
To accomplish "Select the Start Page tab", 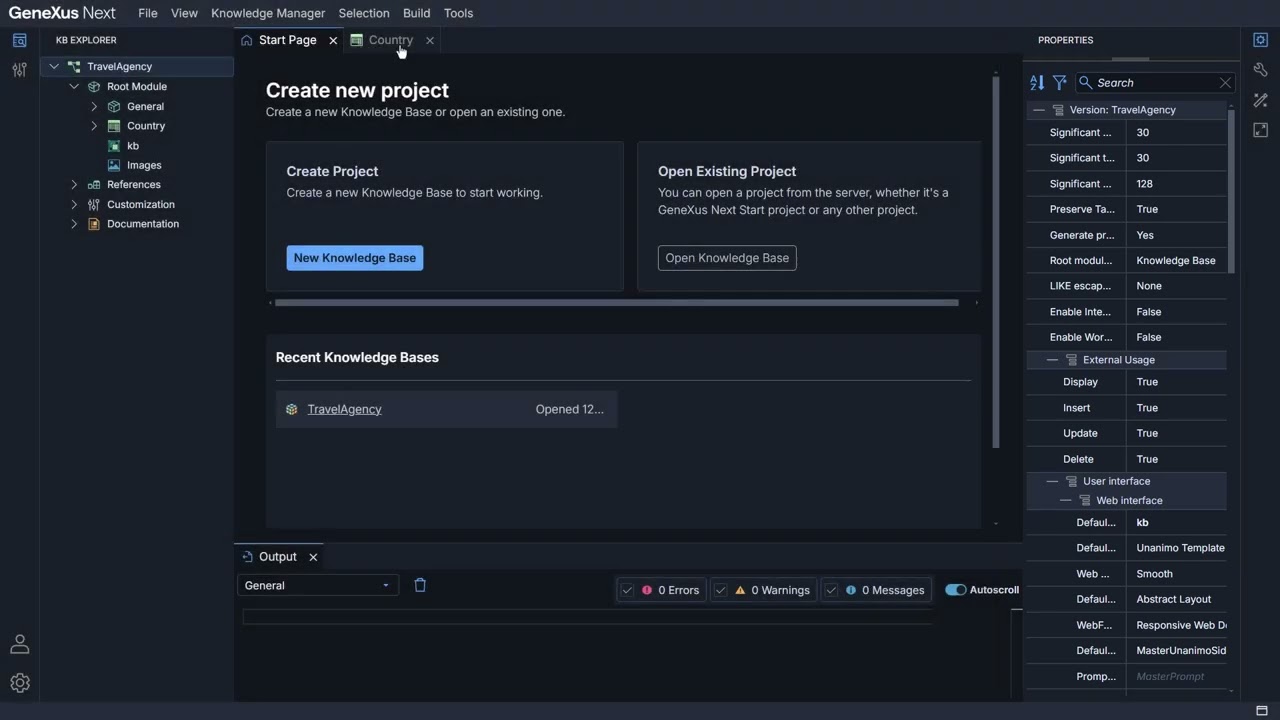I will [x=288, y=40].
